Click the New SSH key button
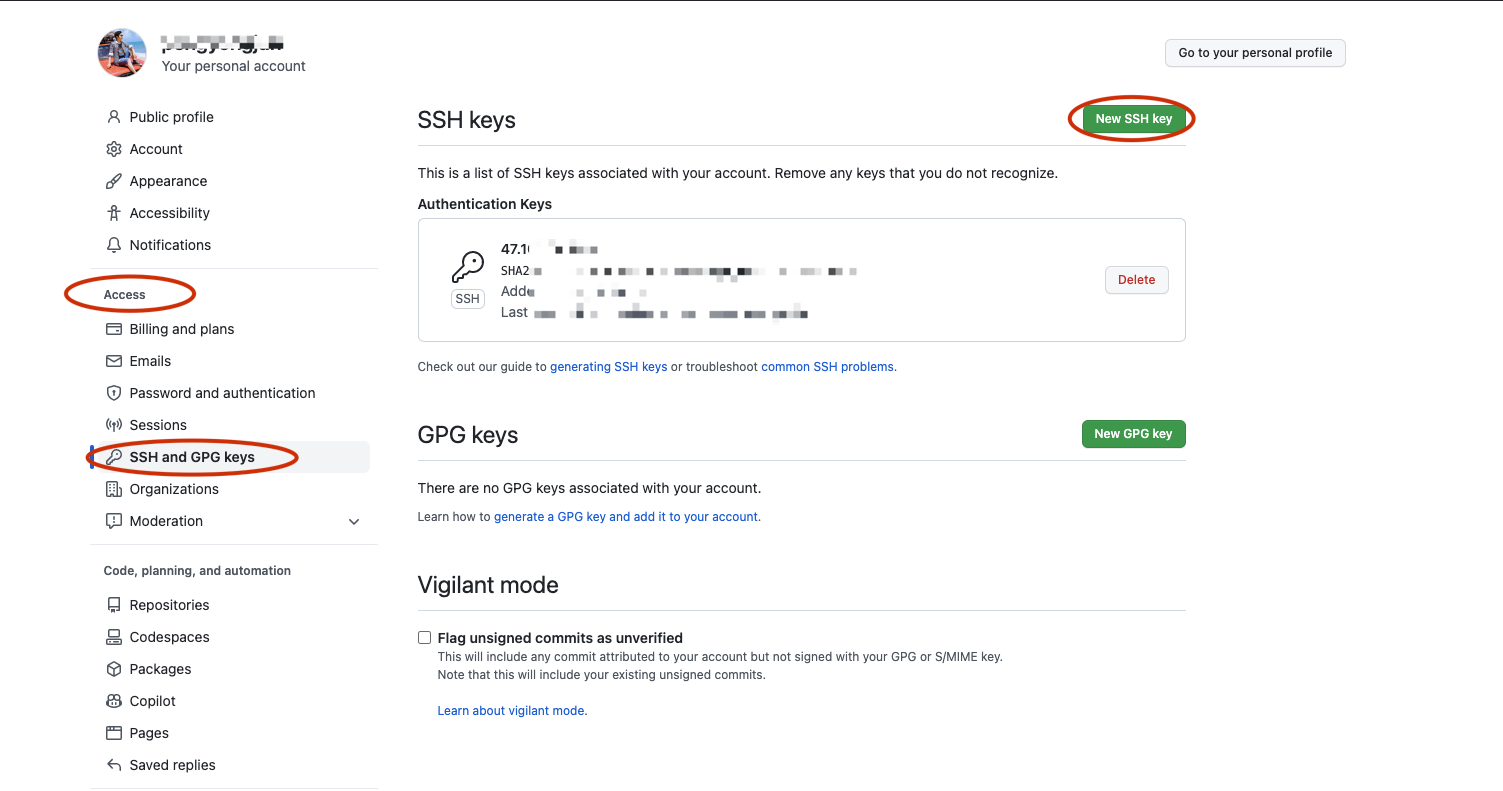Viewport: 1503px width, 791px height. point(1134,118)
